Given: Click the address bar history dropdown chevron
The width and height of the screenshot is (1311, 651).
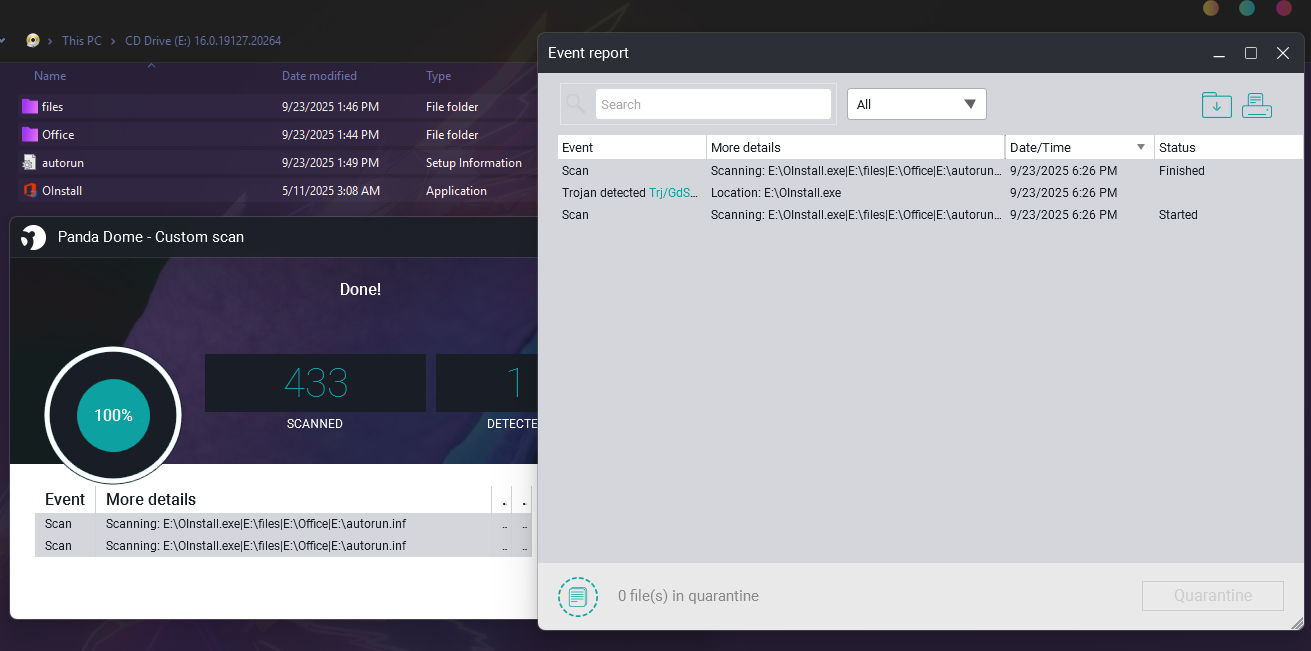Looking at the screenshot, I should (x=3, y=41).
